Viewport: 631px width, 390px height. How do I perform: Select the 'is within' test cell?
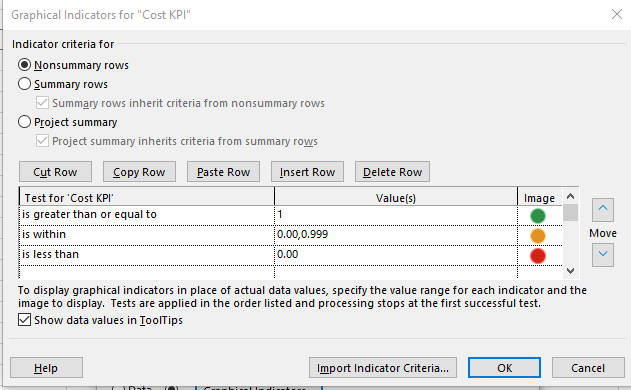147,235
